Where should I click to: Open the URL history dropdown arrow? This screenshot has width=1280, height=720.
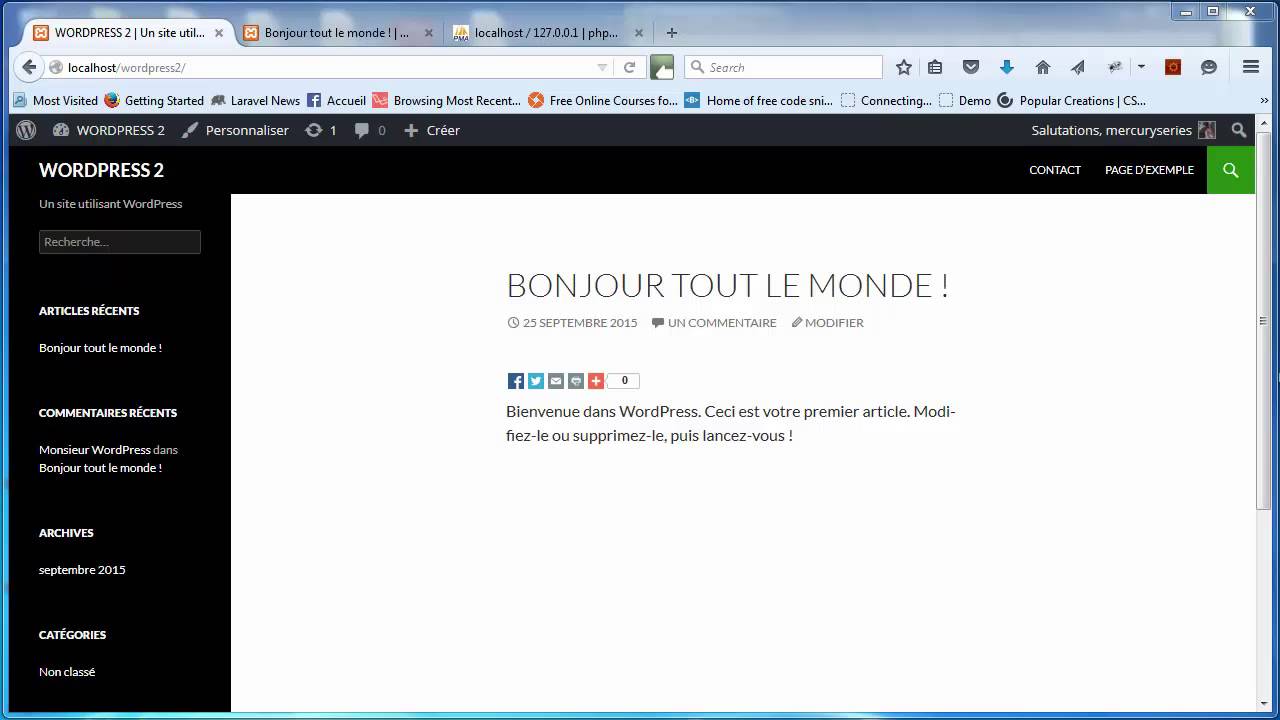602,68
